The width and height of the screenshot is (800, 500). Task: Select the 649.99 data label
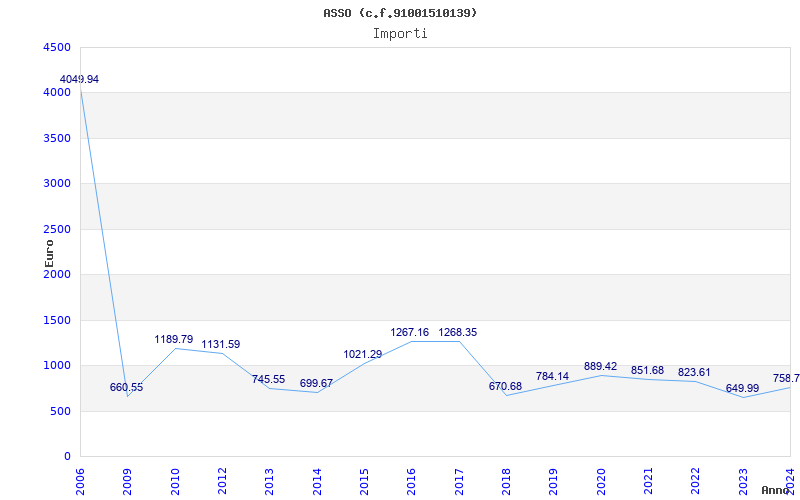tap(742, 389)
